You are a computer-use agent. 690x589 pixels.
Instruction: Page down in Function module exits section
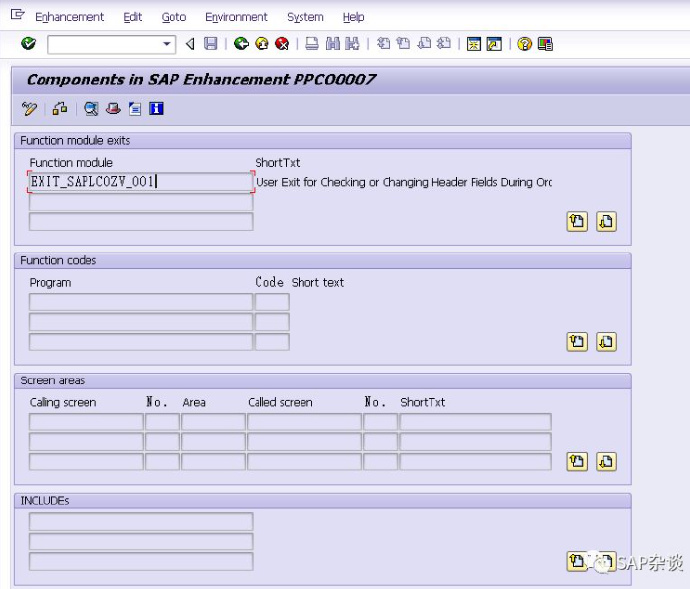606,221
